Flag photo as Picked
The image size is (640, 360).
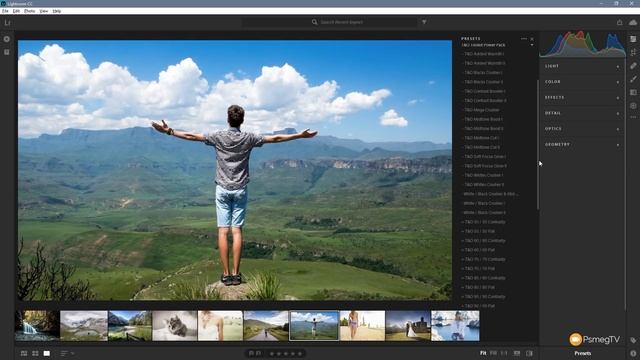click(x=251, y=353)
